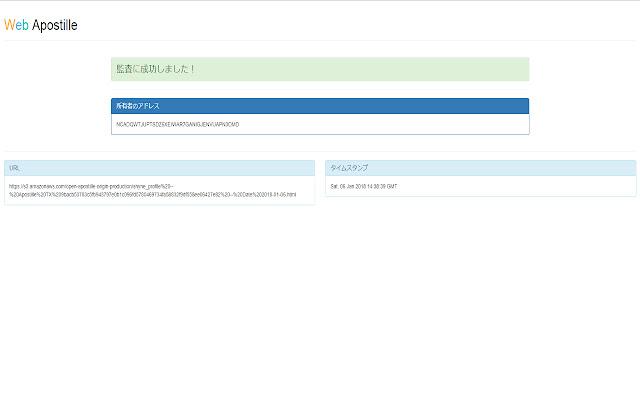The image size is (640, 400).
Task: Select the timestamp value ending in GMT
Action: [x=364, y=187]
